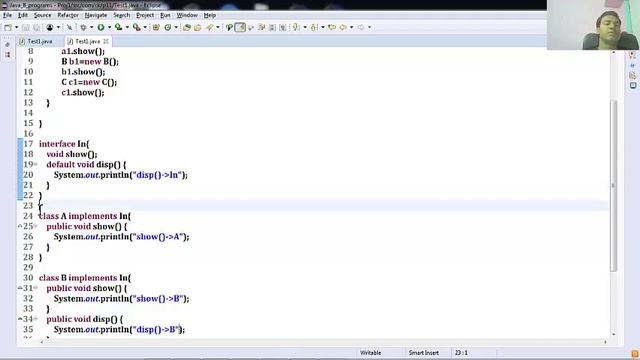Click the Last Edit Location icon

(x=332, y=27)
